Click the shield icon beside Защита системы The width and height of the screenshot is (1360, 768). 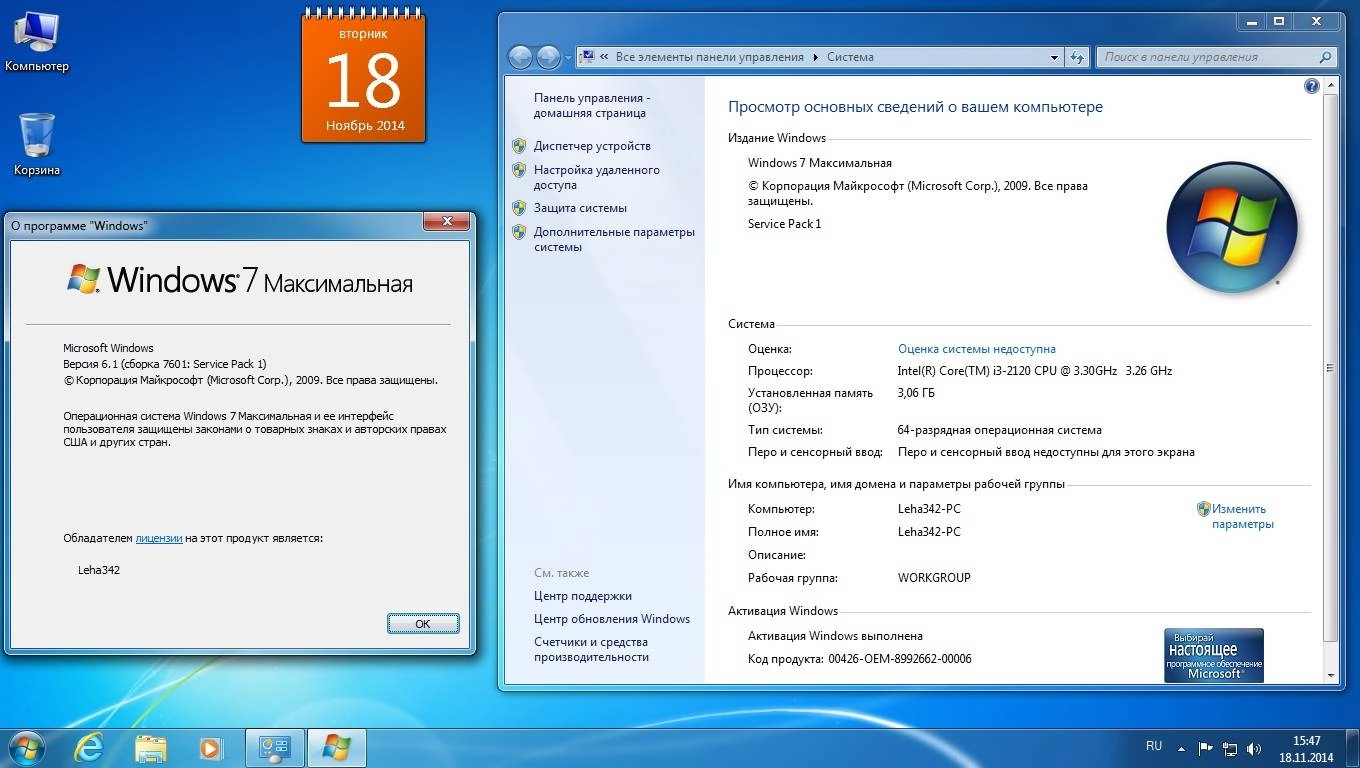(x=519, y=208)
